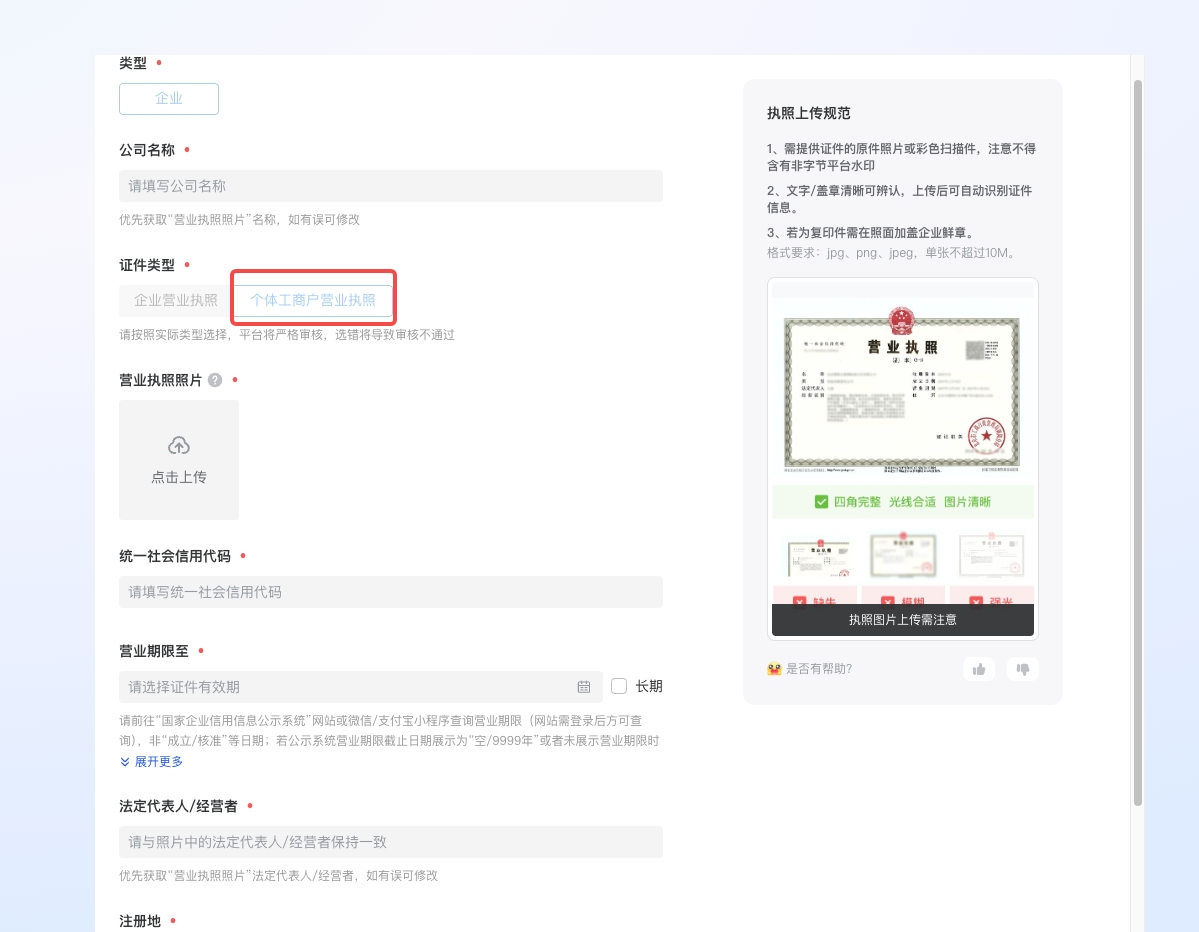Click the blurred middle sample license thumbnail
This screenshot has height=932, width=1199.
[x=902, y=556]
